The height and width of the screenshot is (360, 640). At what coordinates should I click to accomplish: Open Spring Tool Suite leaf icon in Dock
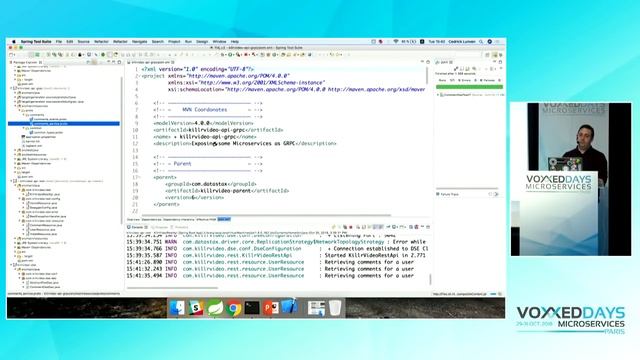[x=215, y=308]
